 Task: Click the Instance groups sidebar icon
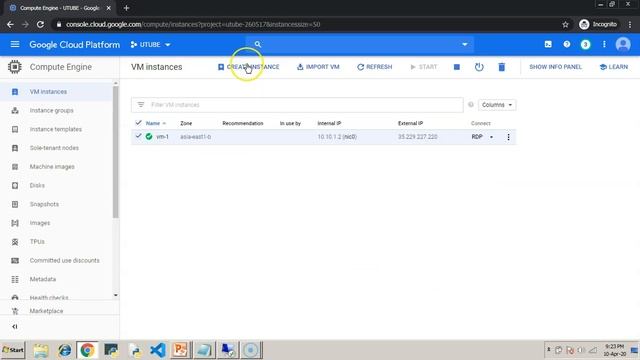click(x=15, y=111)
